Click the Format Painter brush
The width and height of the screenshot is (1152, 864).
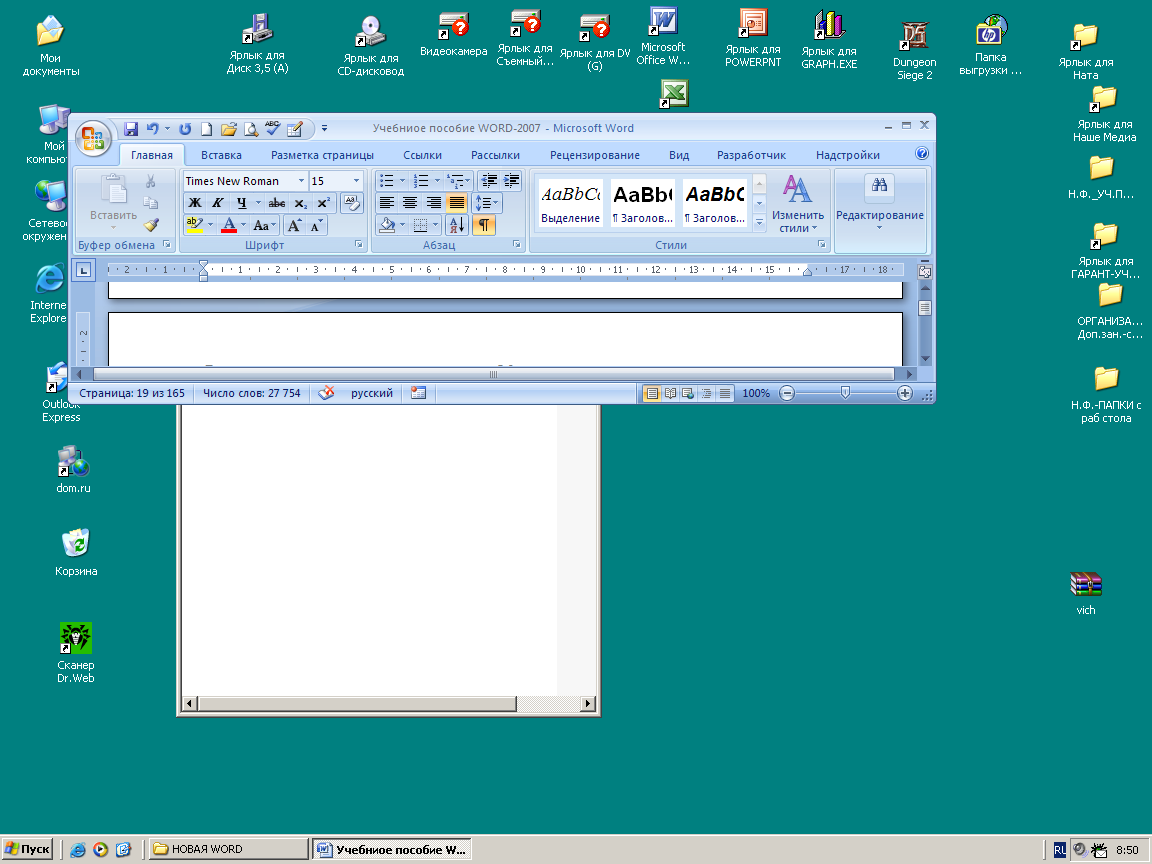[x=151, y=225]
